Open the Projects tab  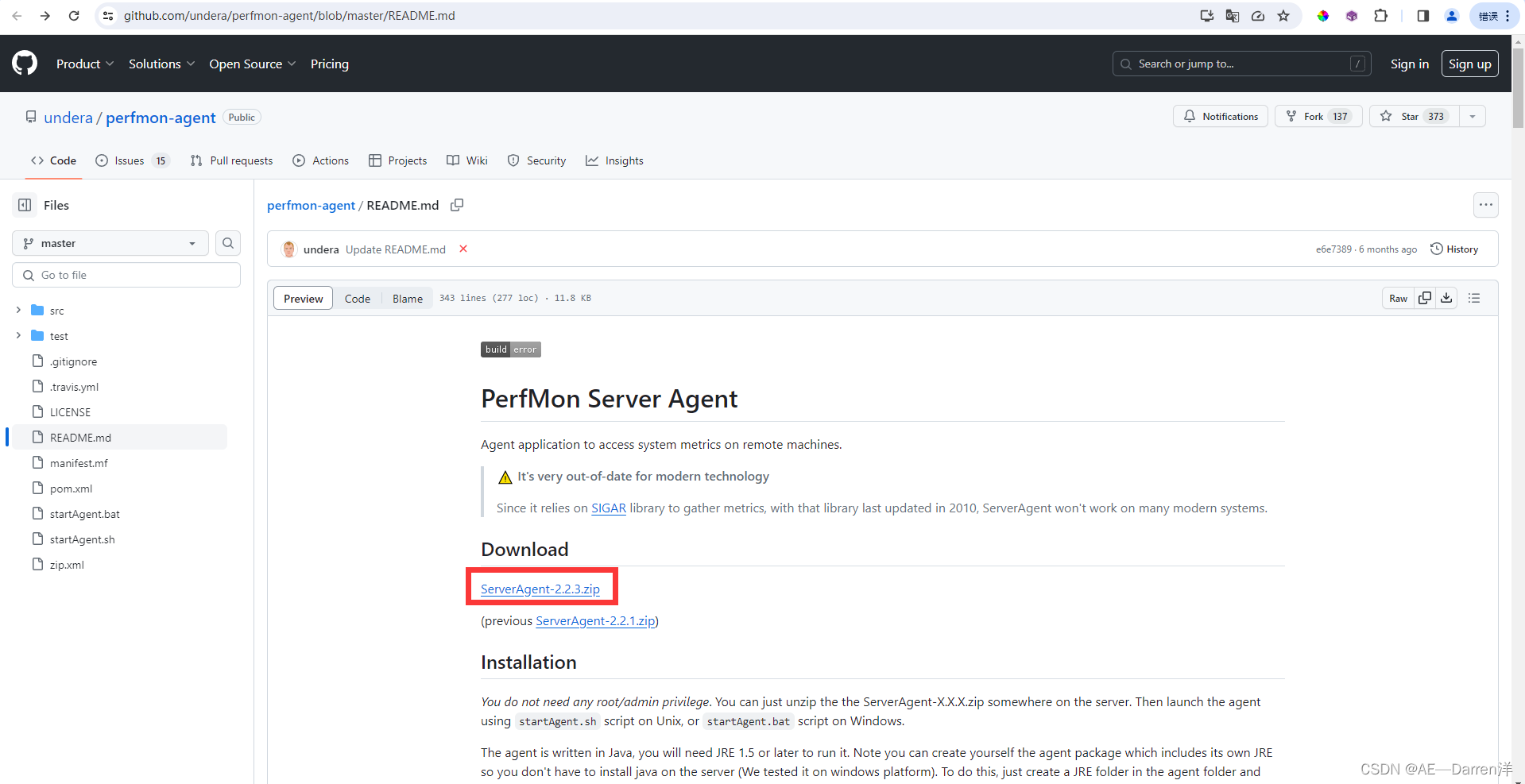397,160
